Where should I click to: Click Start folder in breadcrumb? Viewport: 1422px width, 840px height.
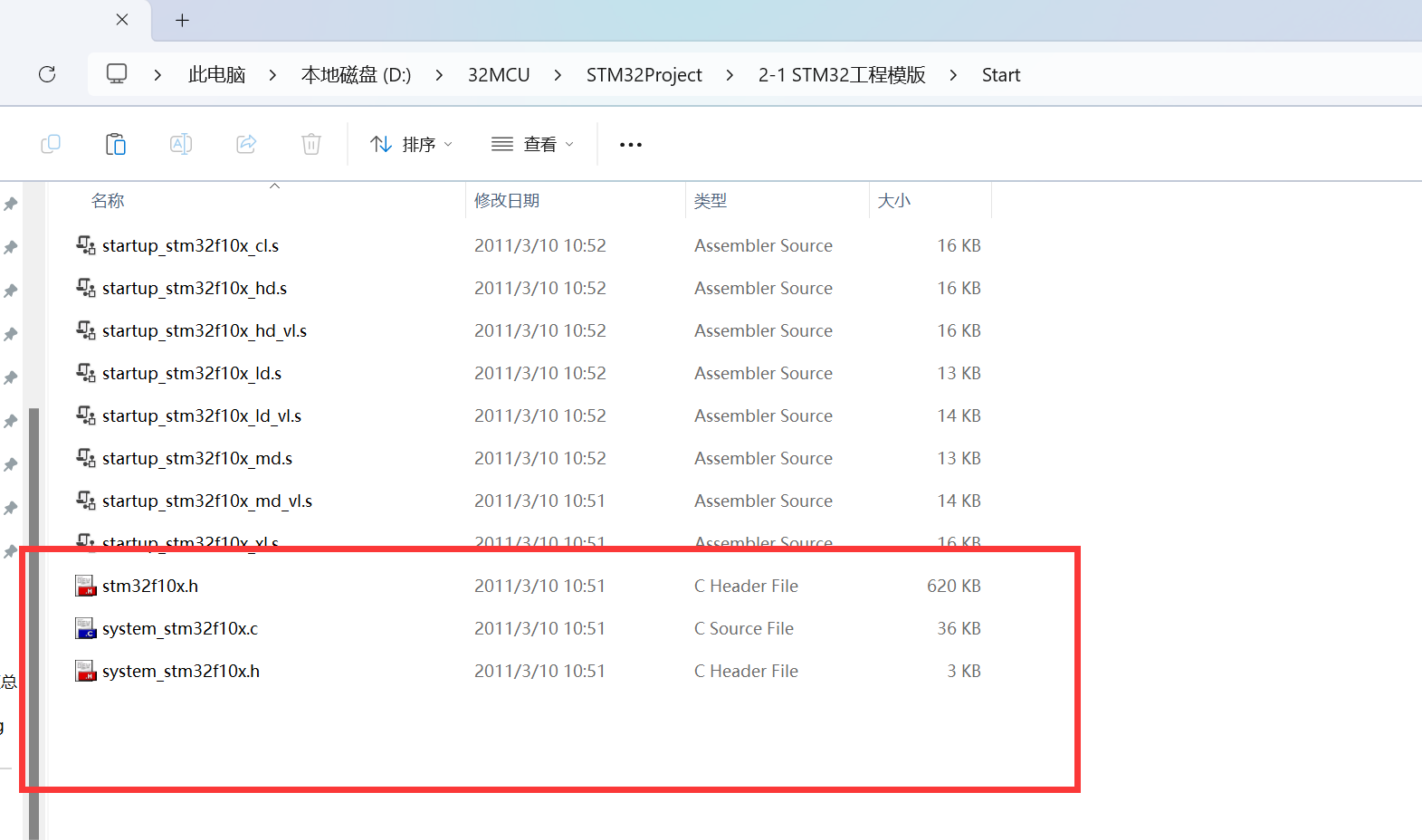[1001, 75]
